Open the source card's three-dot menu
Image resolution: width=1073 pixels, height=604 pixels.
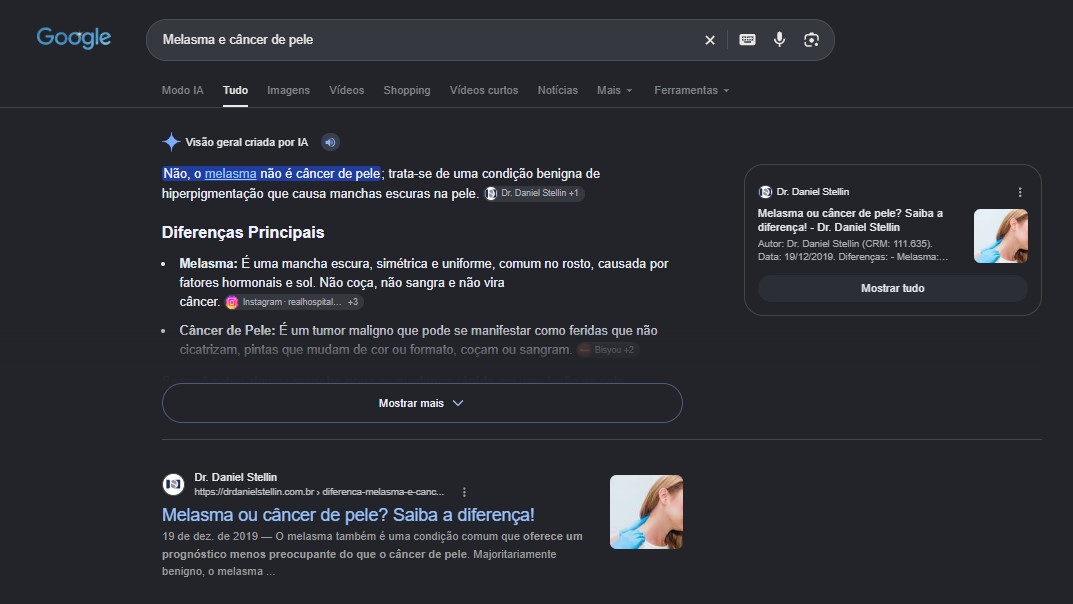coord(1020,192)
